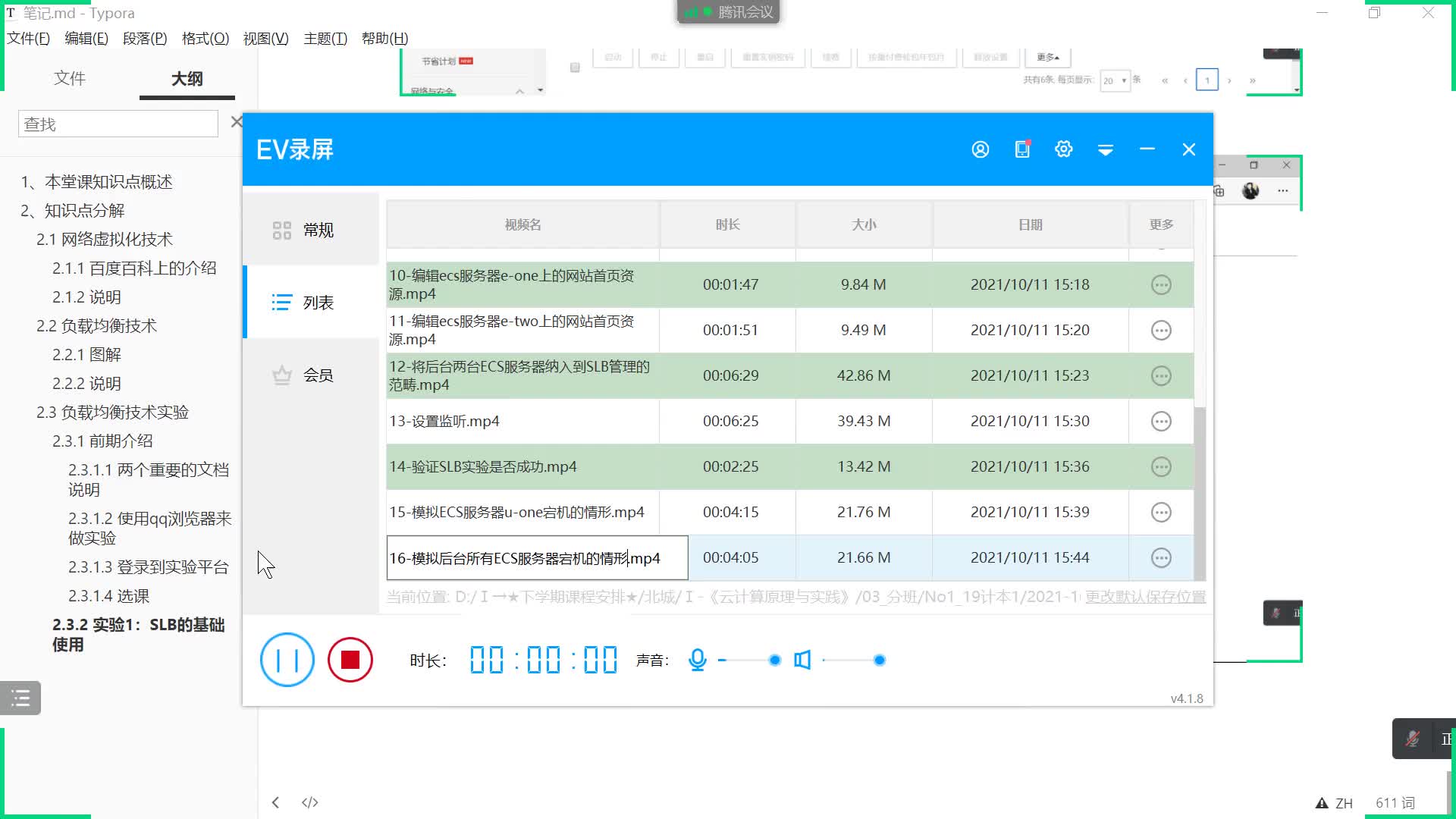The image size is (1456, 819).
Task: Click the settings gear icon in EV录屏
Action: point(1063,149)
